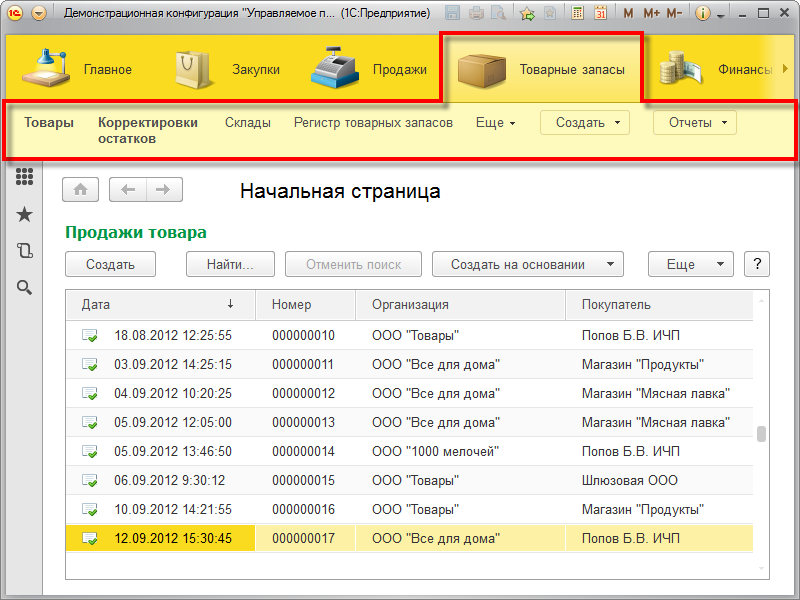The image size is (800, 600).
Task: Open the all-functions grid menu in sidebar
Action: (24, 178)
